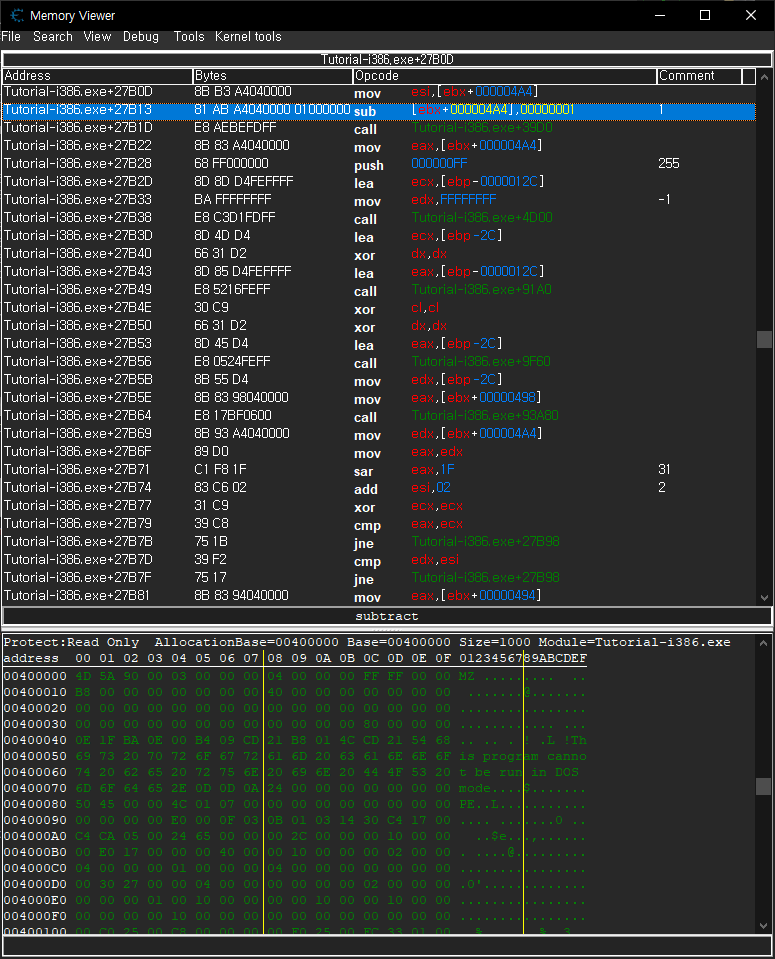This screenshot has width=775, height=959.
Task: Click call target Tutorial-i386.exe+91A0
Action: (x=481, y=290)
